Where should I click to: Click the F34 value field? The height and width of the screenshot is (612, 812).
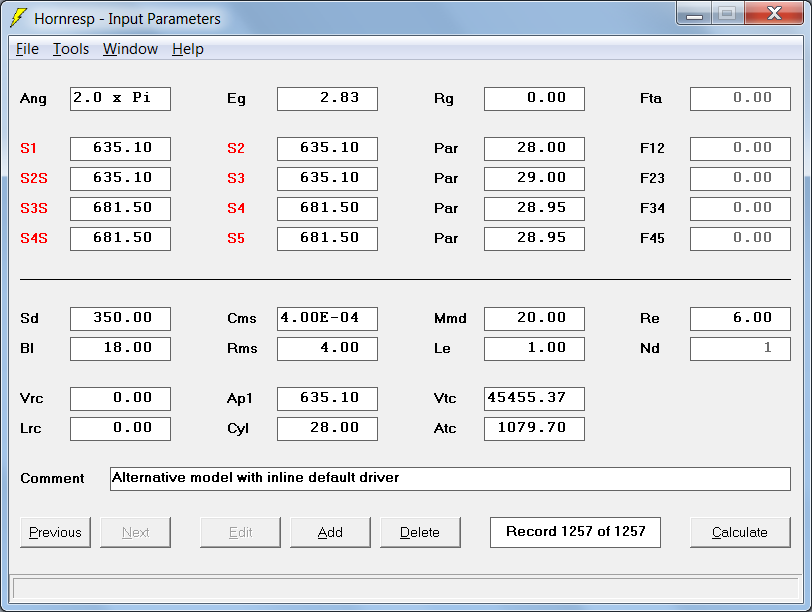[x=741, y=209]
